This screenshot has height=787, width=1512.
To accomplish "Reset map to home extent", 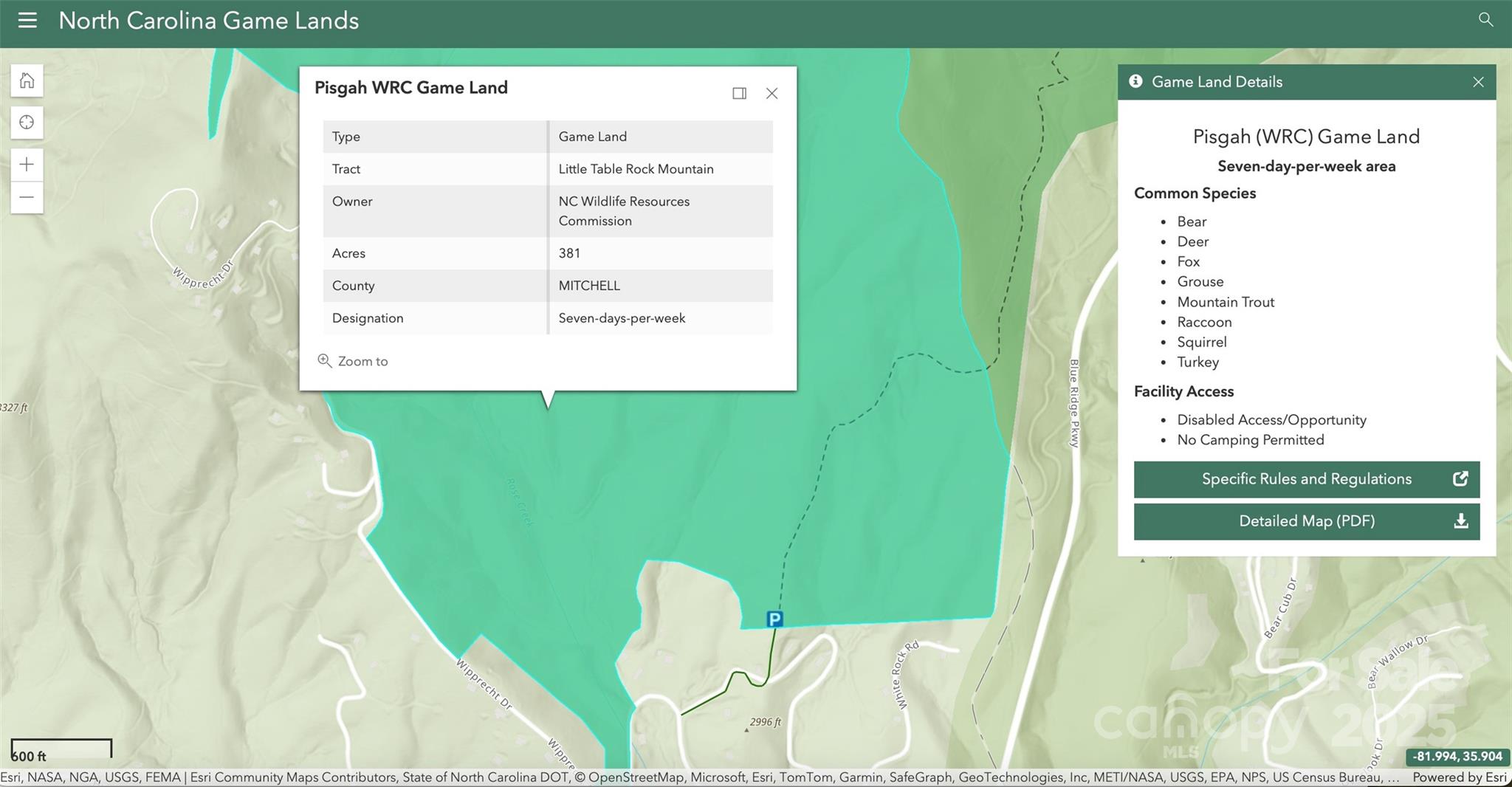I will 27,80.
